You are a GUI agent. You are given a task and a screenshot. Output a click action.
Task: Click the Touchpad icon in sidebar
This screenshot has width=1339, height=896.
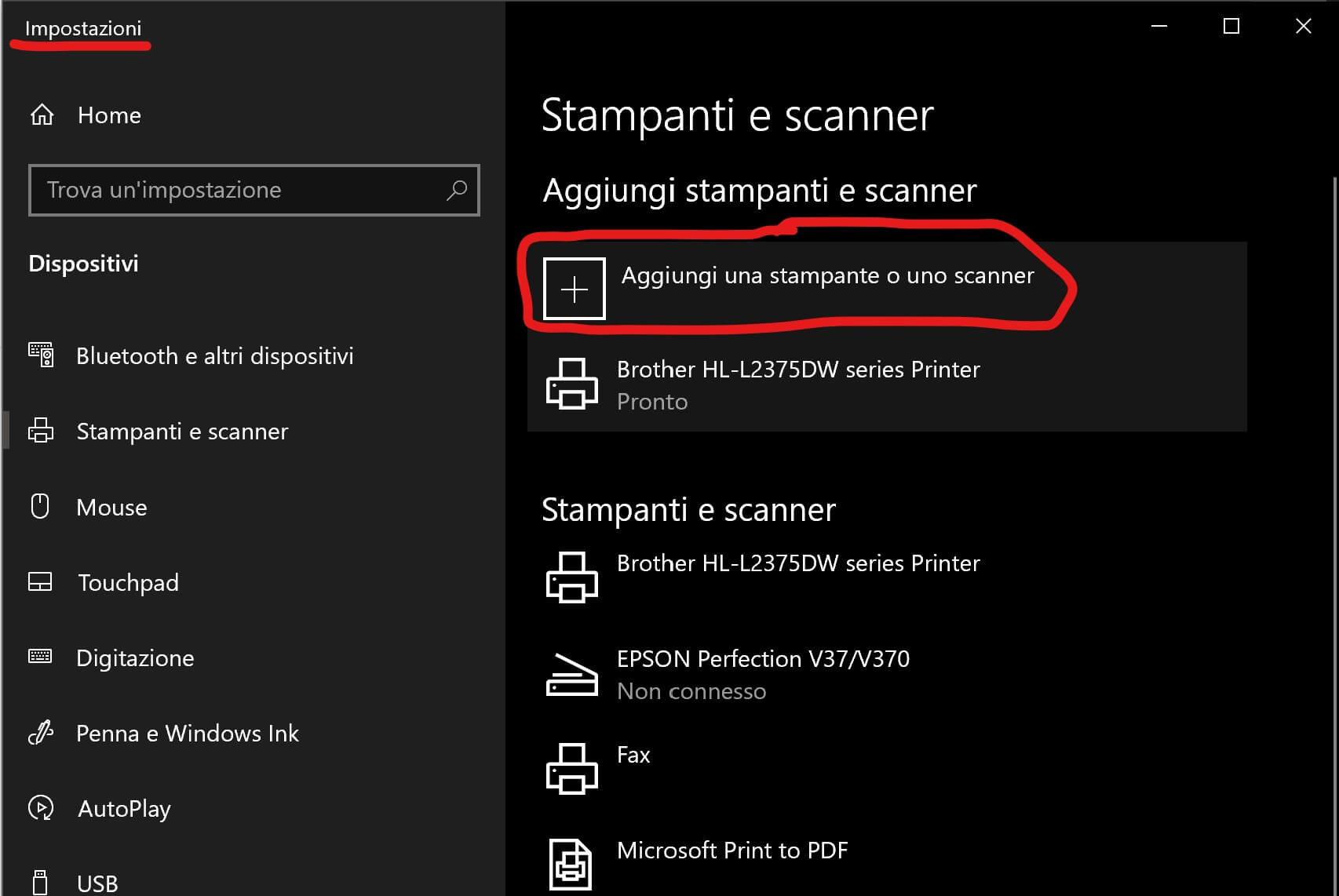coord(40,582)
